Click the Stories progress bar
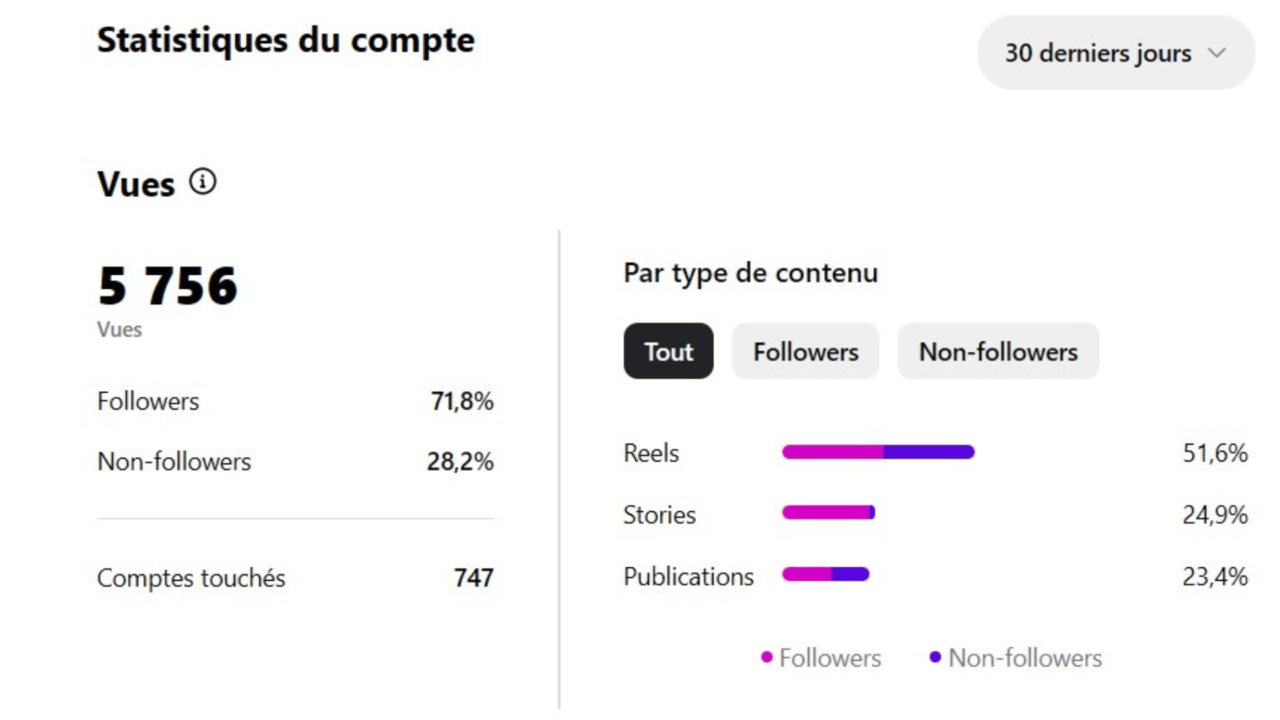Image resolution: width=1280 pixels, height=720 pixels. [x=829, y=513]
